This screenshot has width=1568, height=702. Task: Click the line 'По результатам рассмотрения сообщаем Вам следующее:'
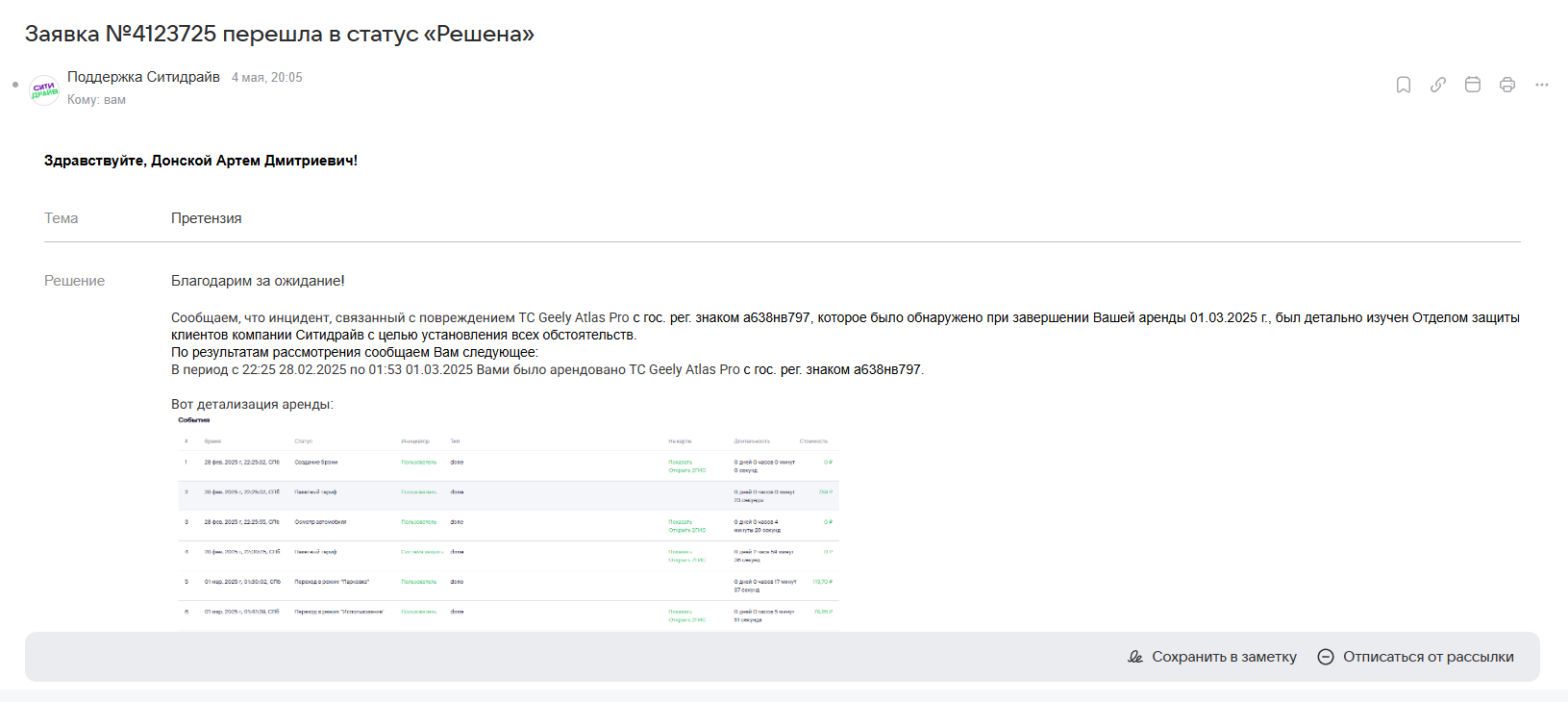355,352
